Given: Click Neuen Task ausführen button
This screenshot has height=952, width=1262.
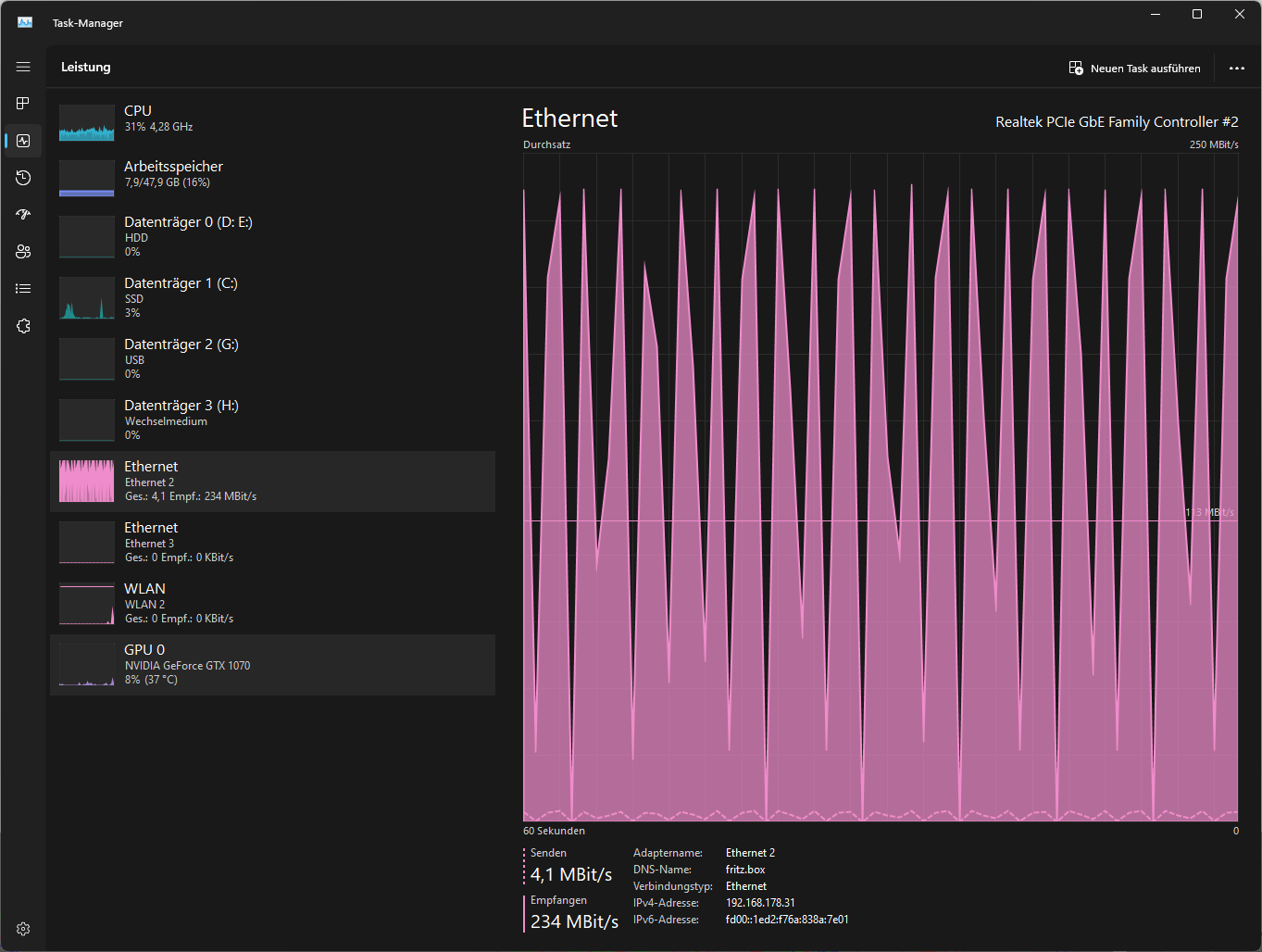Looking at the screenshot, I should (x=1134, y=68).
